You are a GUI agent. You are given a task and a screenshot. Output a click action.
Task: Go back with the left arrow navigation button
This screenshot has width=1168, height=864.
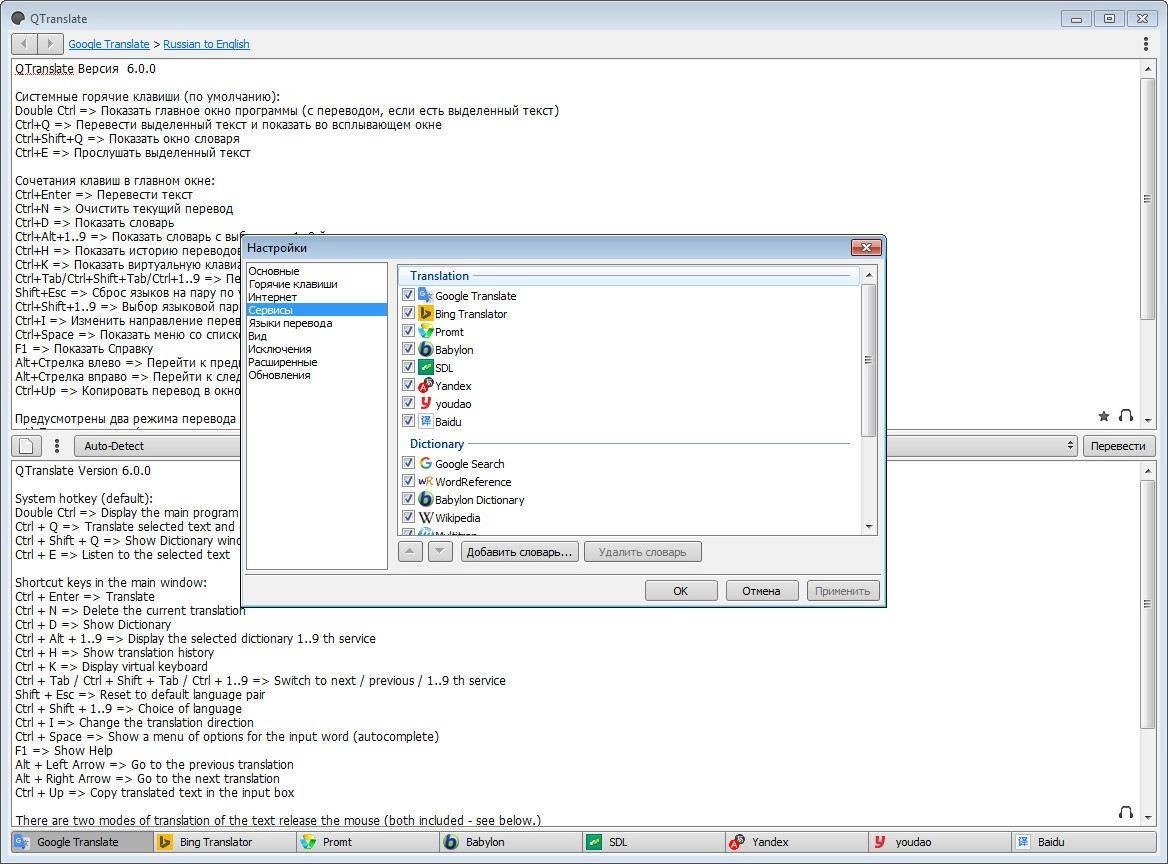click(25, 44)
